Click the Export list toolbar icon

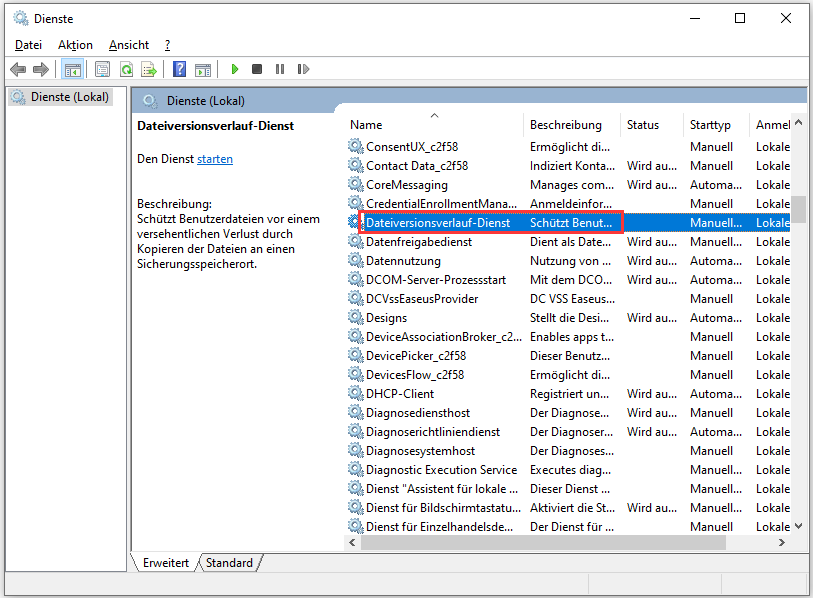pos(149,69)
